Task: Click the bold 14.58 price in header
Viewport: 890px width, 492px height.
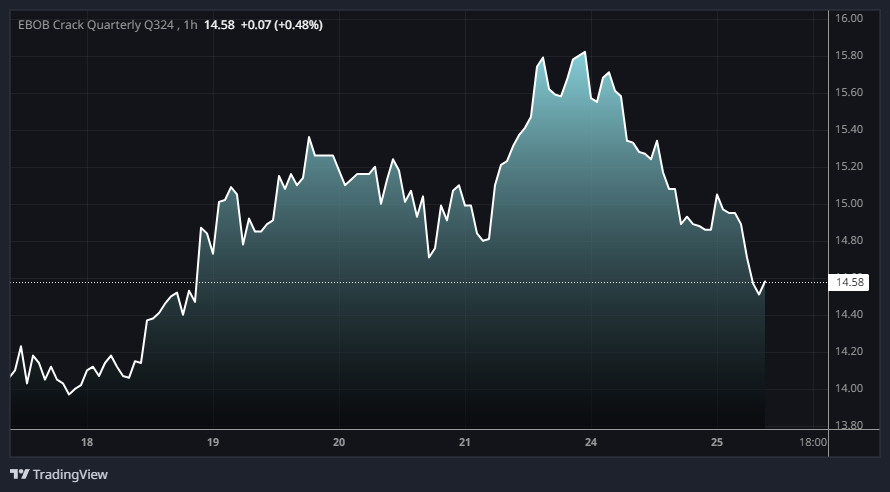Action: click(x=219, y=24)
